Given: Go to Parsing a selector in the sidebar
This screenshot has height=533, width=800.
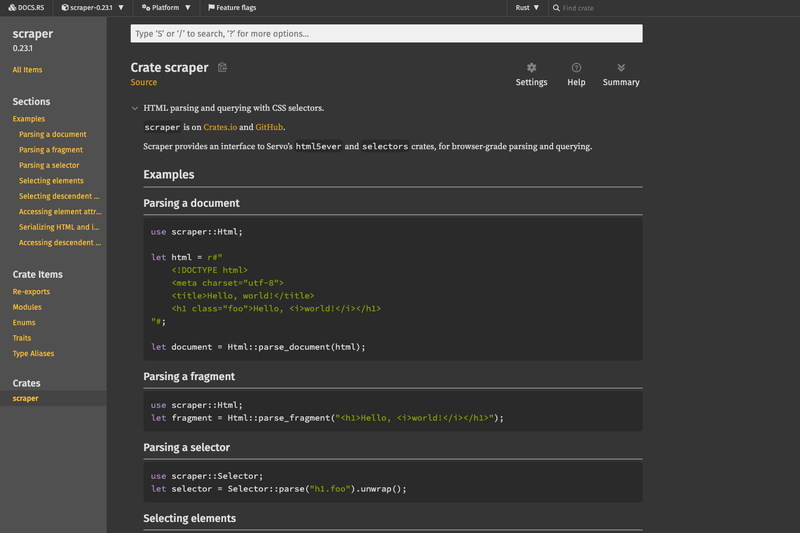Looking at the screenshot, I should point(49,165).
